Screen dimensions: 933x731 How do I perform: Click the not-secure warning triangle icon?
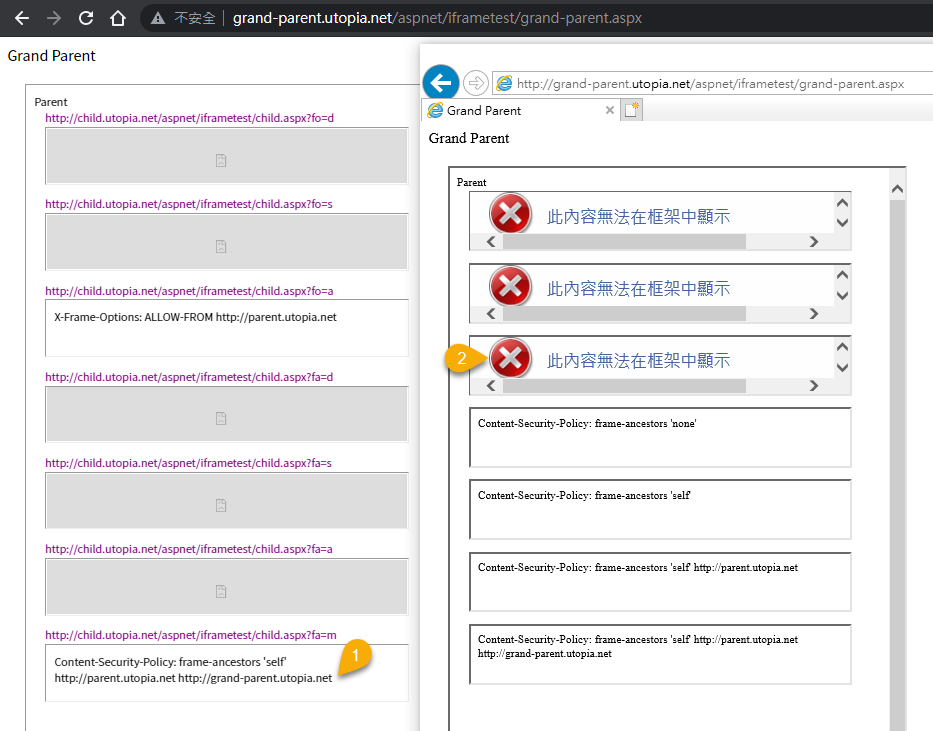click(158, 18)
